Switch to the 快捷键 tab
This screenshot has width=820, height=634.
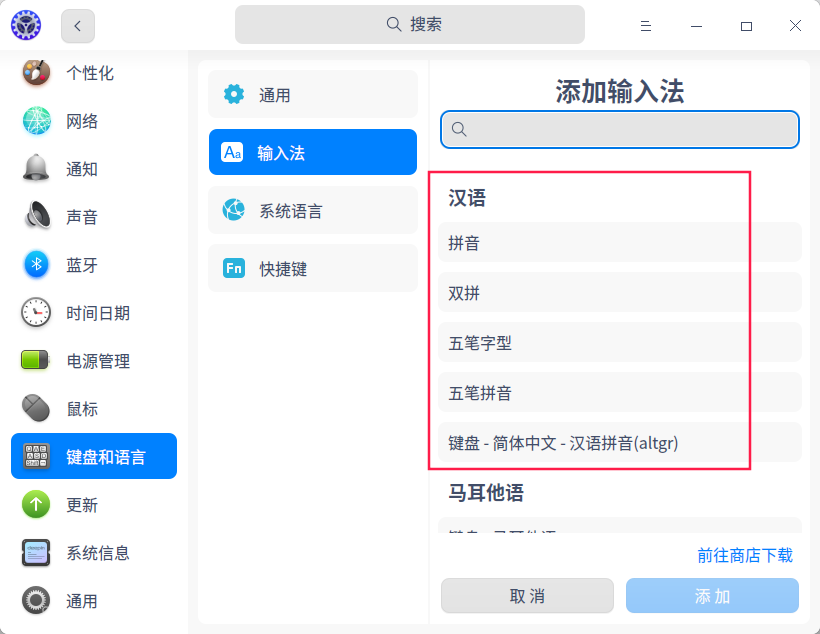[312, 268]
